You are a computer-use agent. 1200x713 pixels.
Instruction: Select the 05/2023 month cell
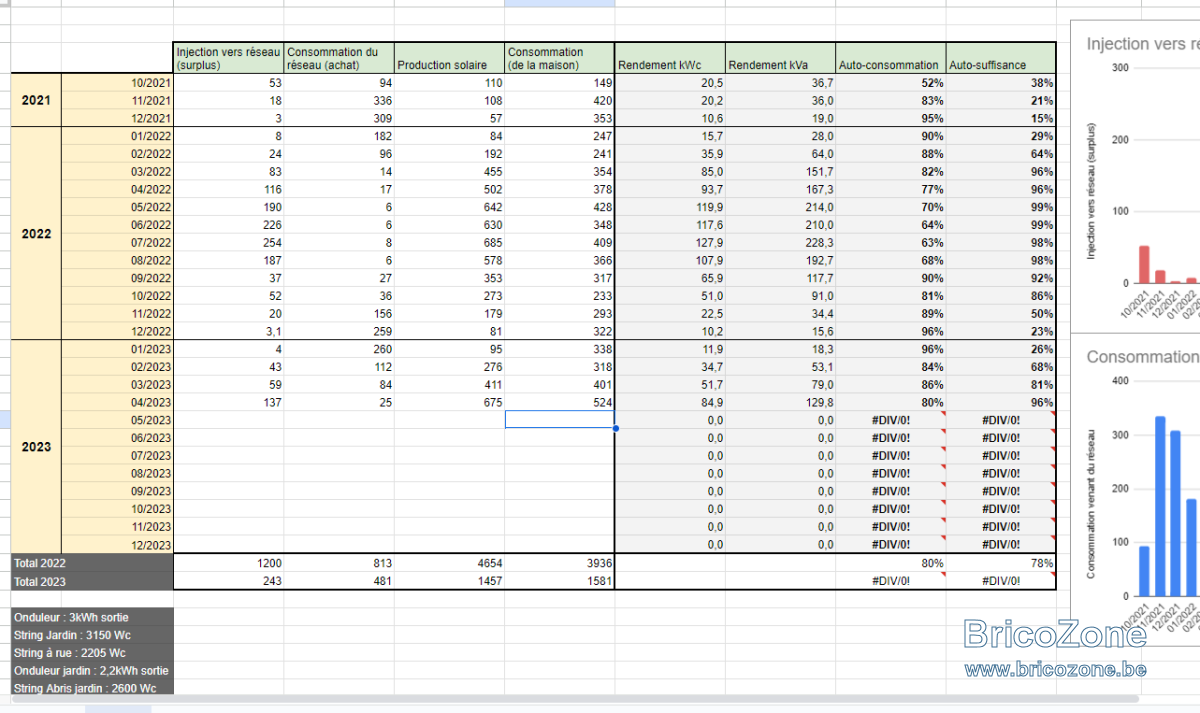point(118,420)
